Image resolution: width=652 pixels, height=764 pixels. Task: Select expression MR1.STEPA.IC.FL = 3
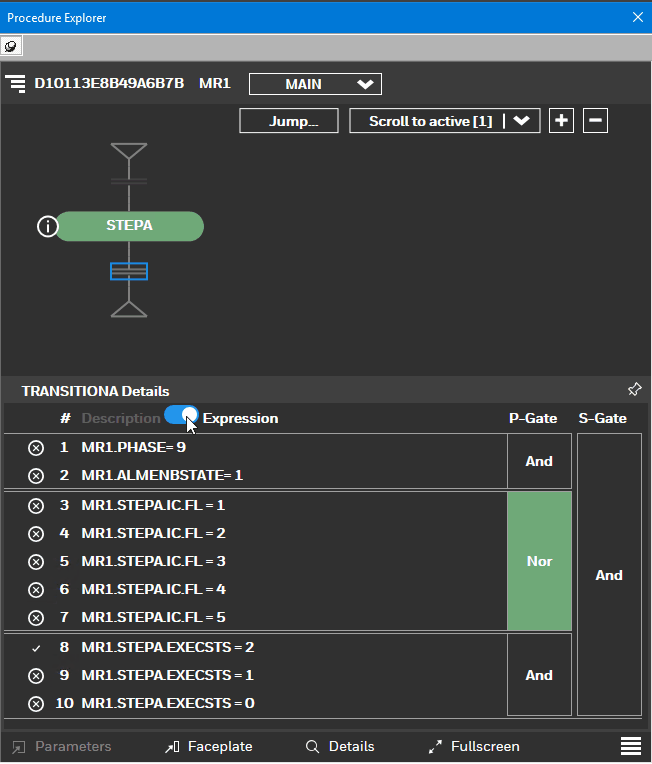(153, 561)
